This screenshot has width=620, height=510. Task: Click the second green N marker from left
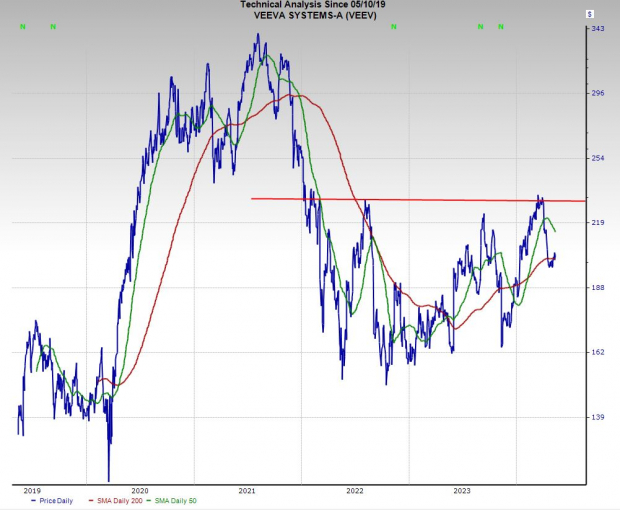[x=53, y=27]
